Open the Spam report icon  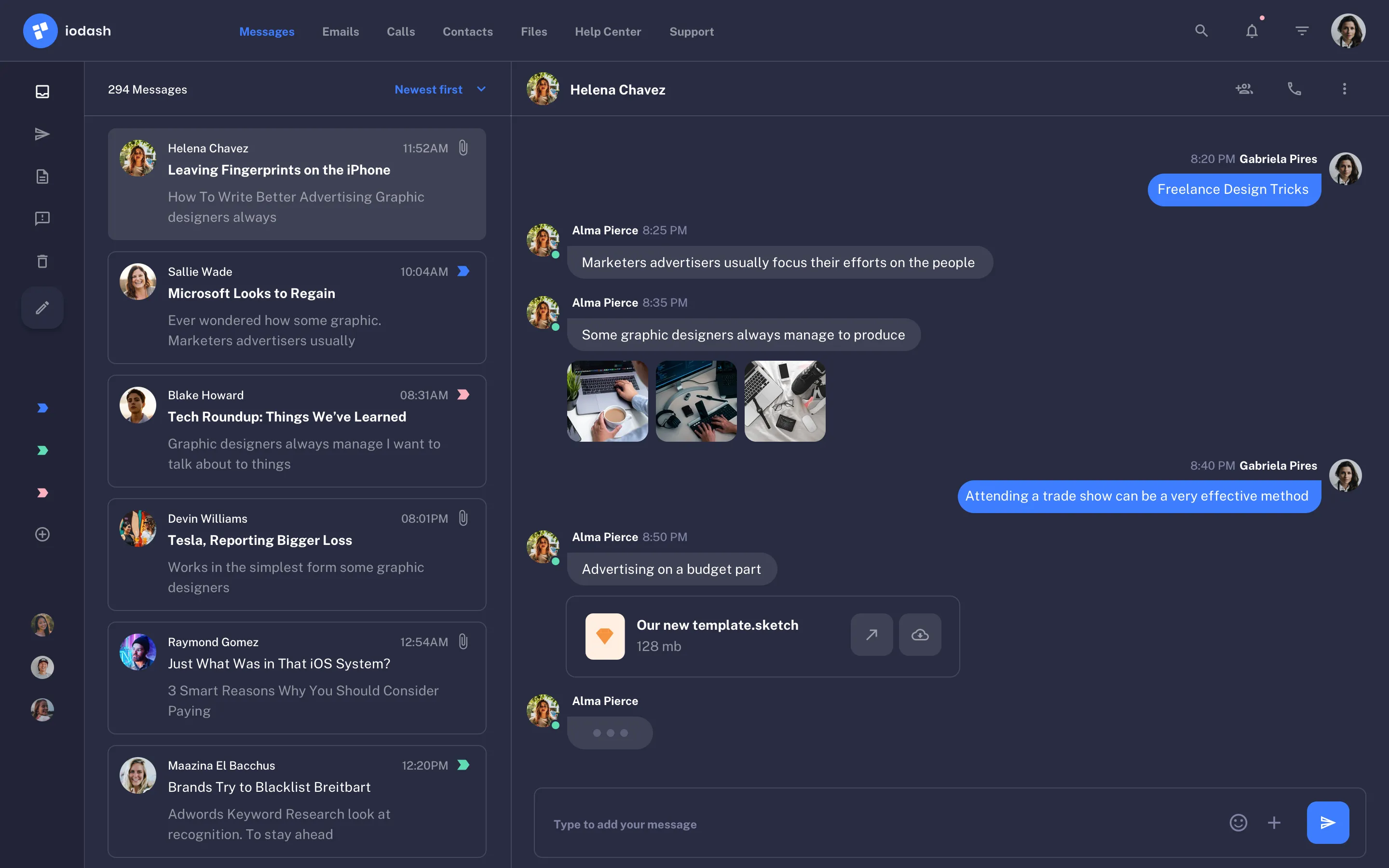click(42, 218)
